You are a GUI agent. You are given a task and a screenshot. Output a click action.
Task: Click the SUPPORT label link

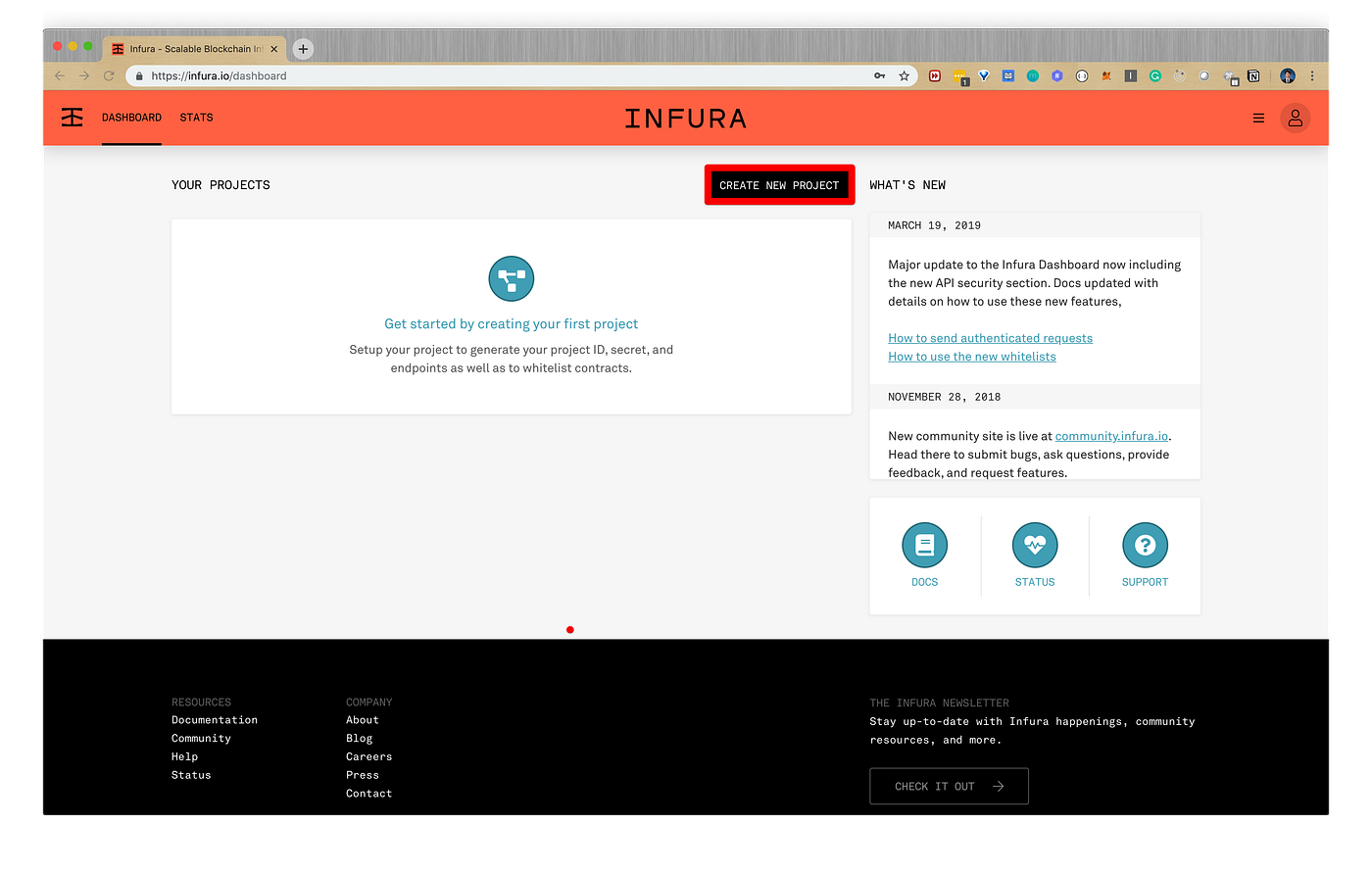tap(1145, 582)
